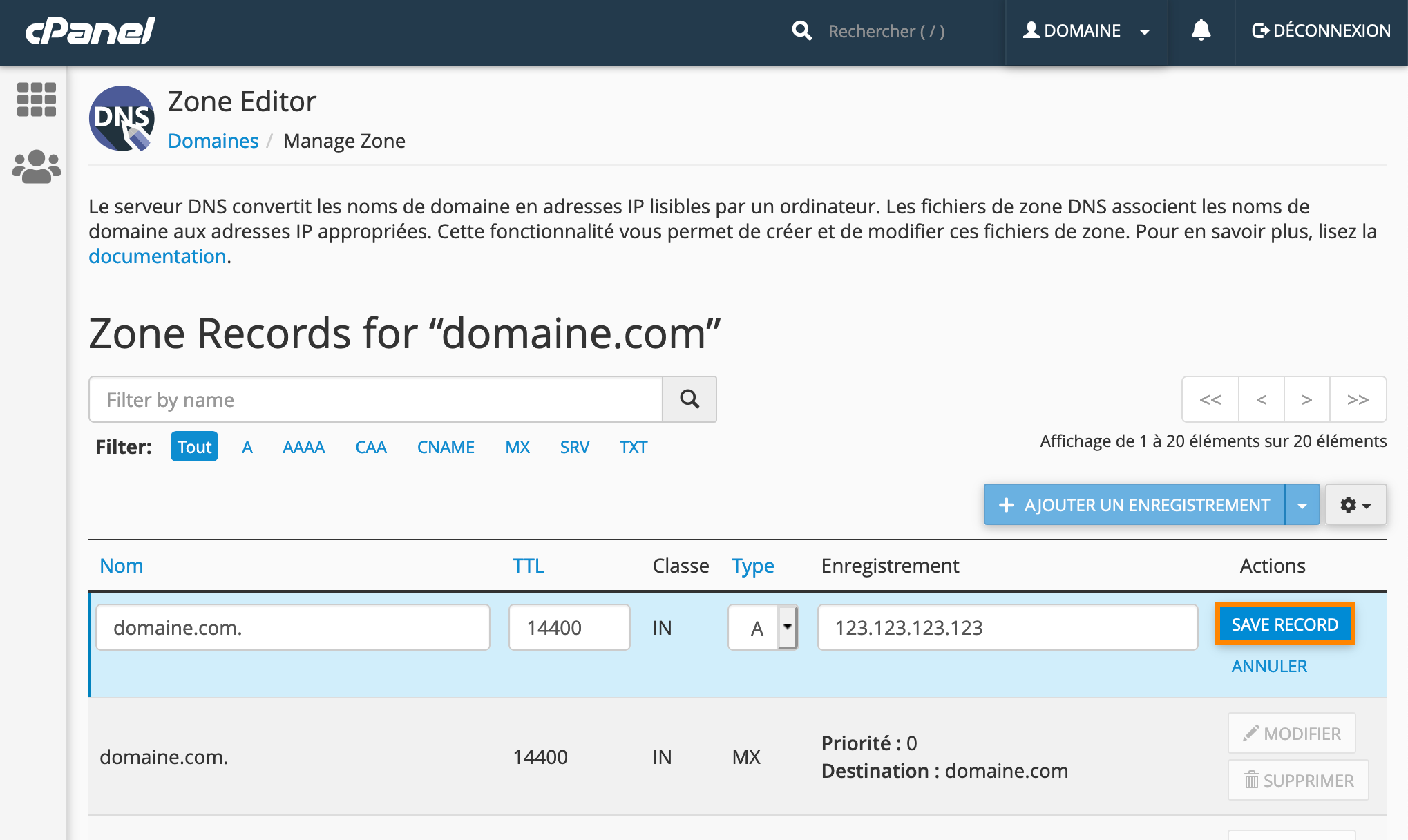
Task: Sort records by Nom column
Action: point(122,566)
